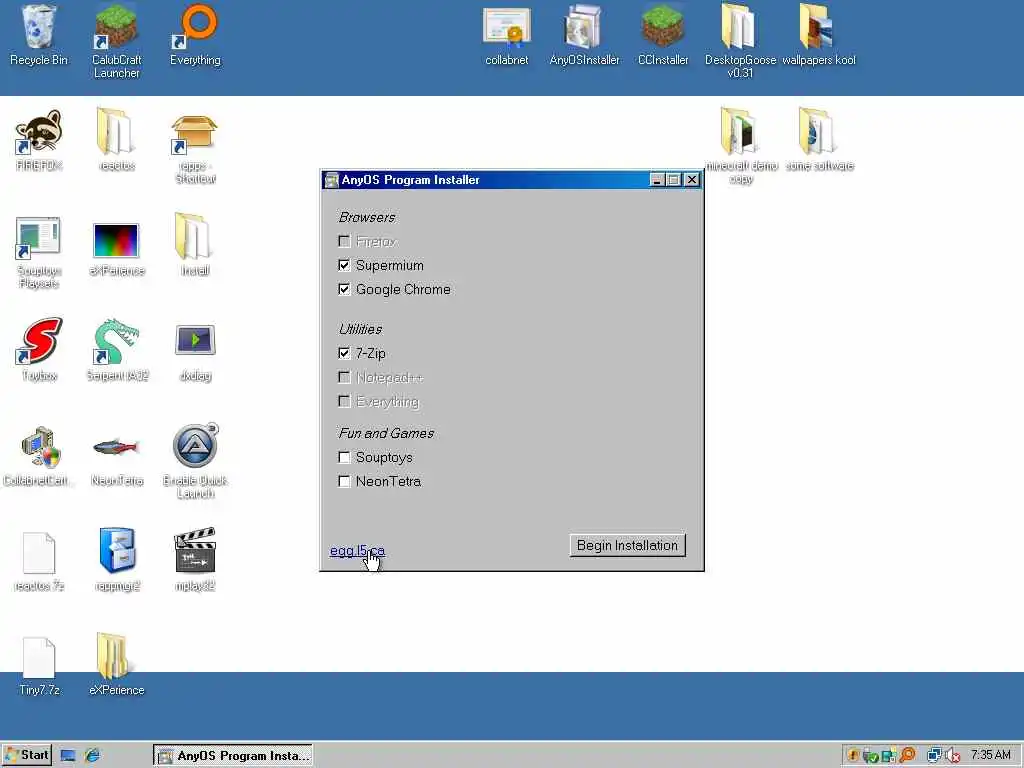Uncheck the Supermium checkbox
Image resolution: width=1024 pixels, height=768 pixels.
pyautogui.click(x=344, y=265)
